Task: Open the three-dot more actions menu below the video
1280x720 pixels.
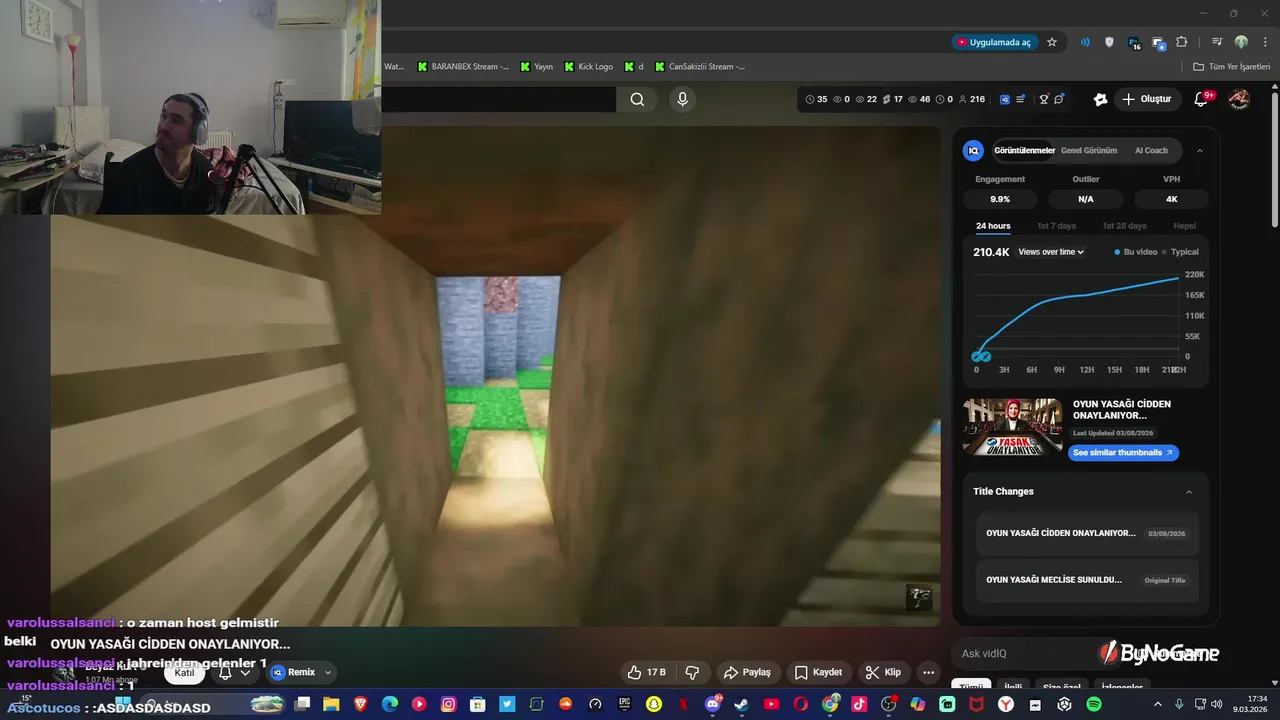Action: click(x=928, y=672)
